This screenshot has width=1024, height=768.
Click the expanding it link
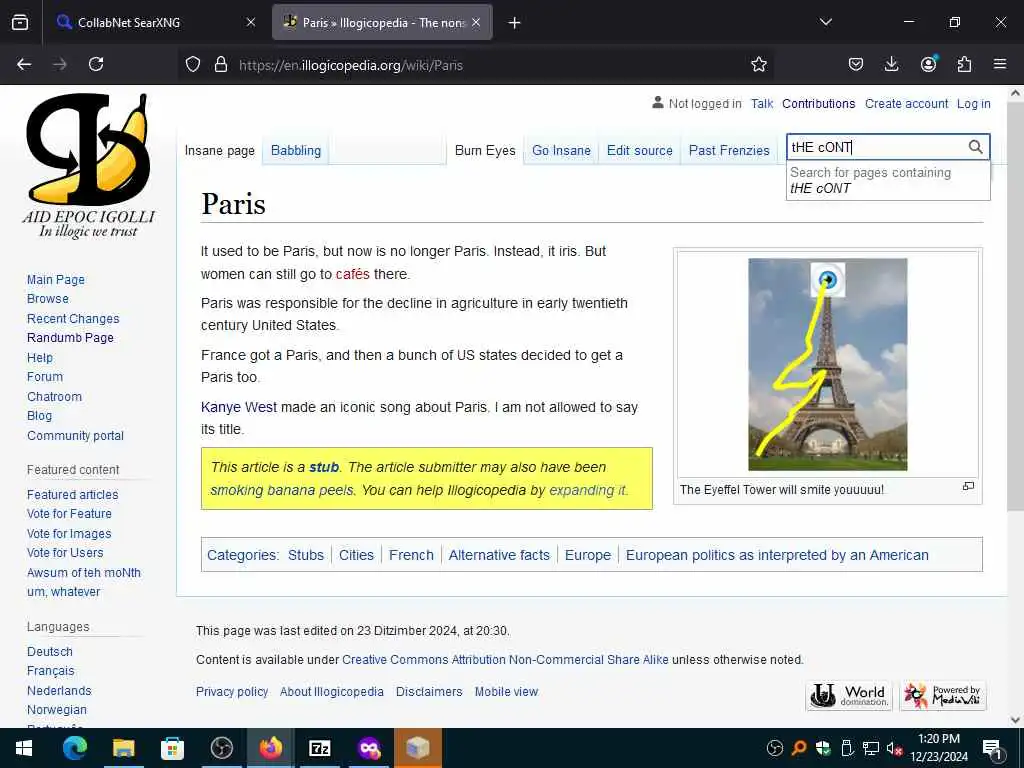pyautogui.click(x=588, y=490)
